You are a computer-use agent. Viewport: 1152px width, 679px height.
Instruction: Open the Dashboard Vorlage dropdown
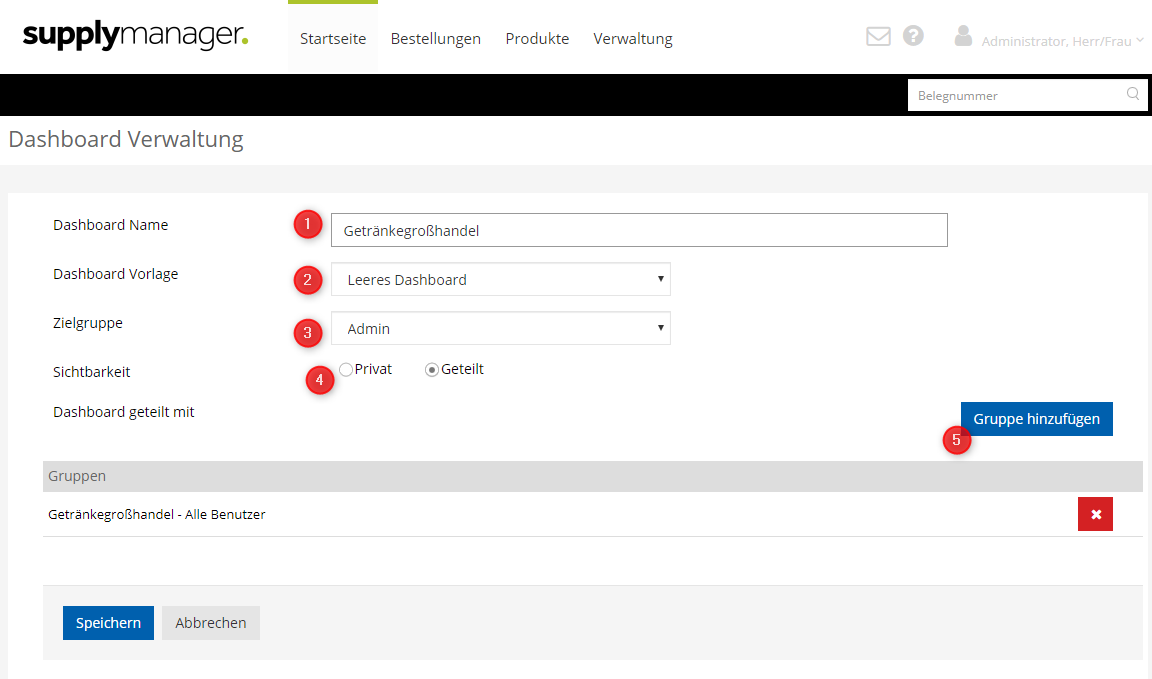500,280
